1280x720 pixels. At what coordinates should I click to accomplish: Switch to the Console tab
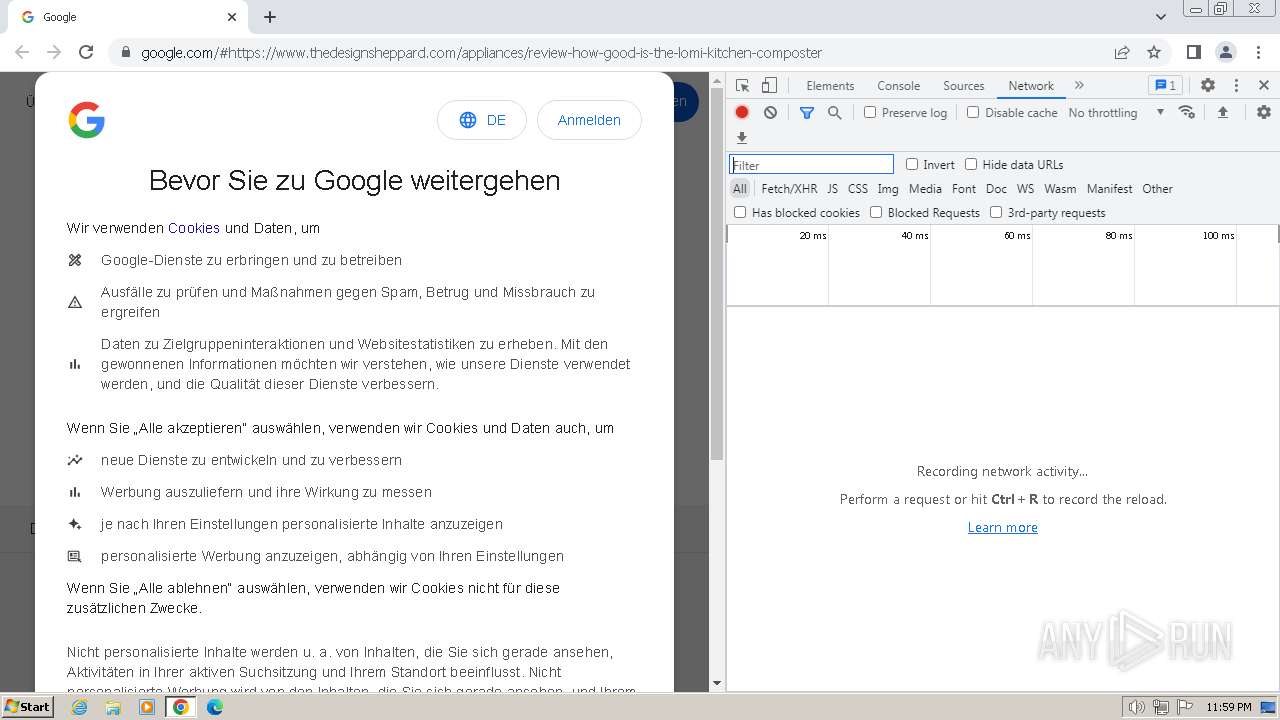(x=898, y=86)
